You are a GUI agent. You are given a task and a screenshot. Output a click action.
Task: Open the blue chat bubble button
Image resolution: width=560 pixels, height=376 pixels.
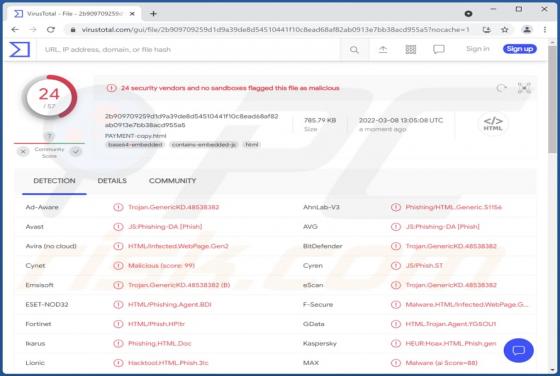click(519, 350)
